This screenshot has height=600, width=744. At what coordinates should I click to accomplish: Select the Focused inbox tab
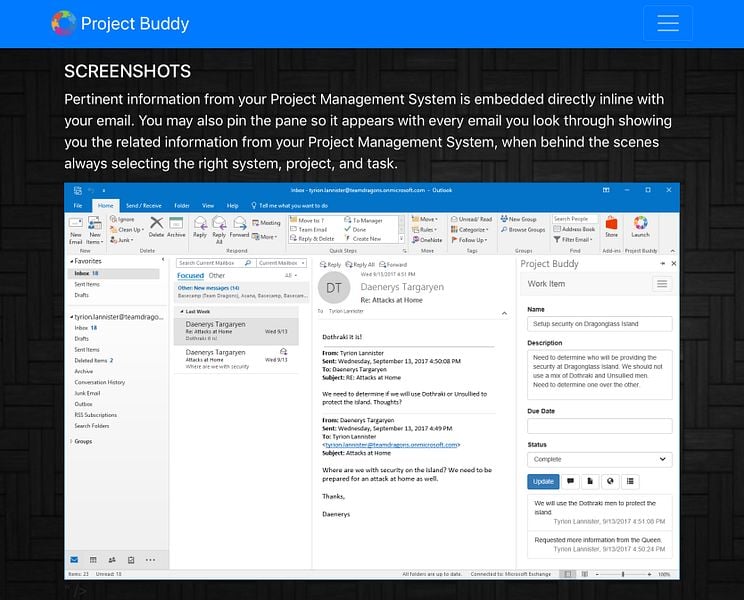(x=190, y=276)
